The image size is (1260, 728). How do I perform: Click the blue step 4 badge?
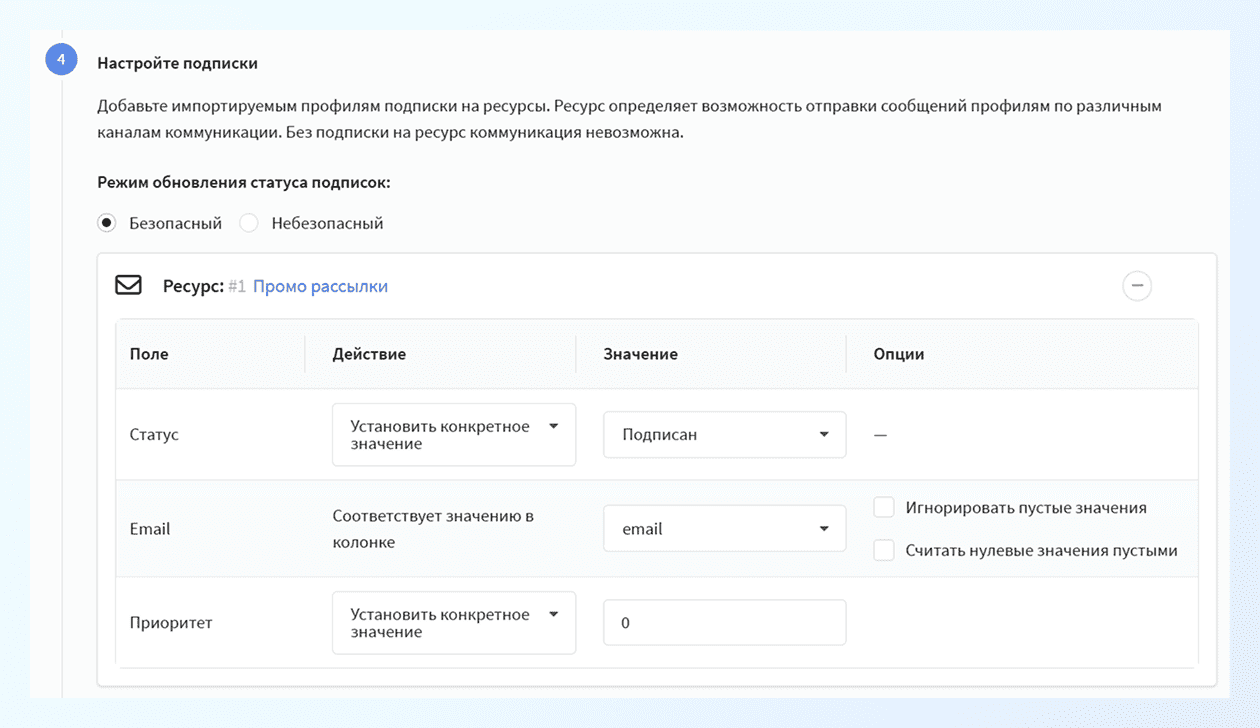(x=62, y=59)
